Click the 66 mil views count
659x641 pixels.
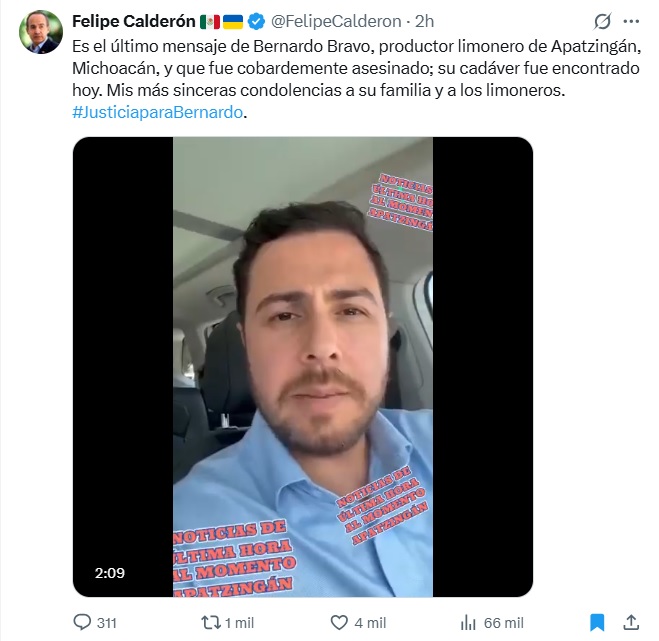tap(503, 623)
